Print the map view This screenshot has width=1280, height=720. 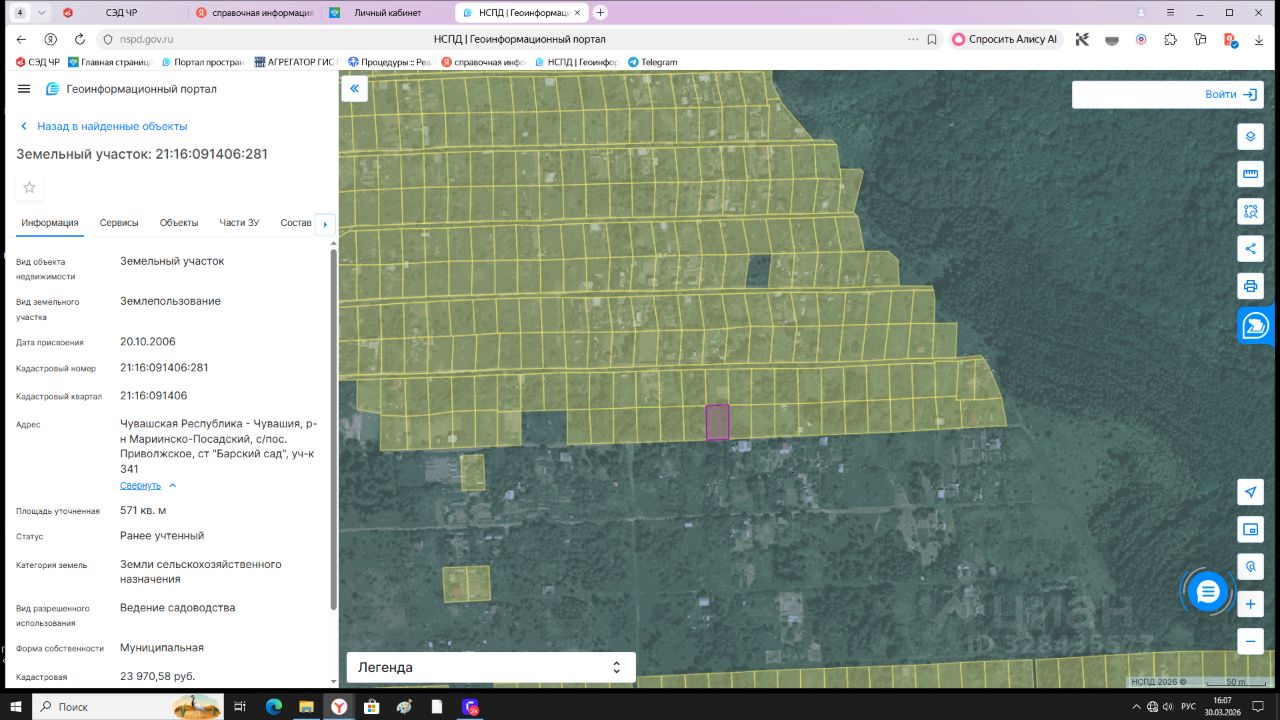point(1249,286)
